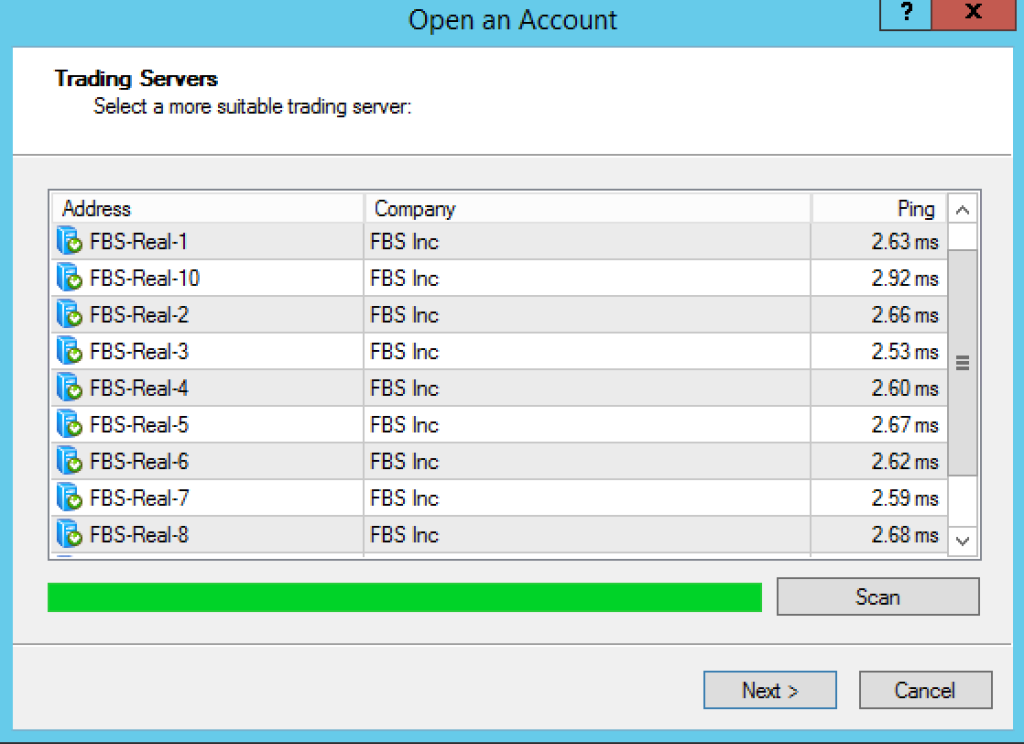Click the 2.63 ms ping value
1024x744 pixels.
pos(904,242)
